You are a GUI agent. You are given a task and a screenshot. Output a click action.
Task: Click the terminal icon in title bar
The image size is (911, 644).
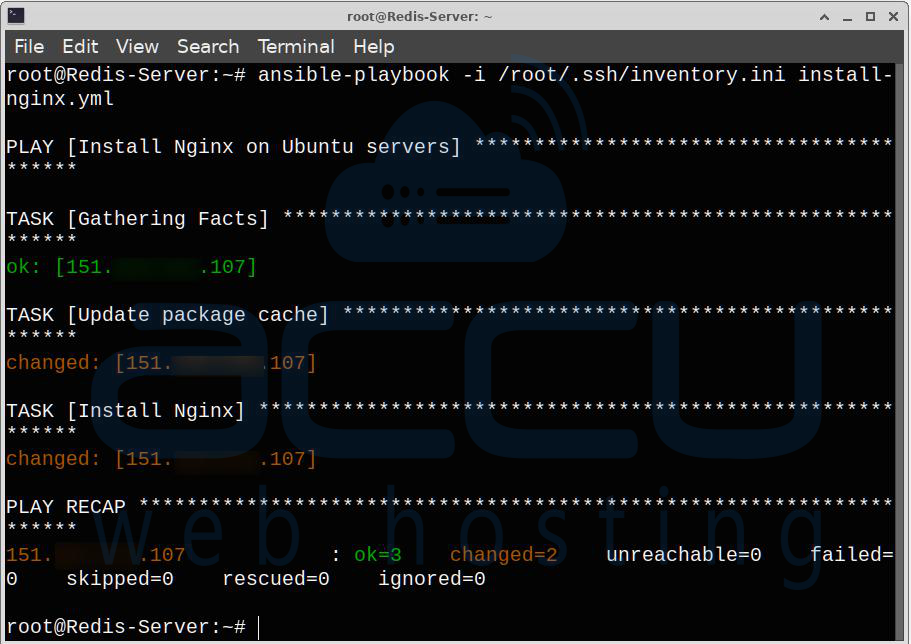[x=16, y=16]
